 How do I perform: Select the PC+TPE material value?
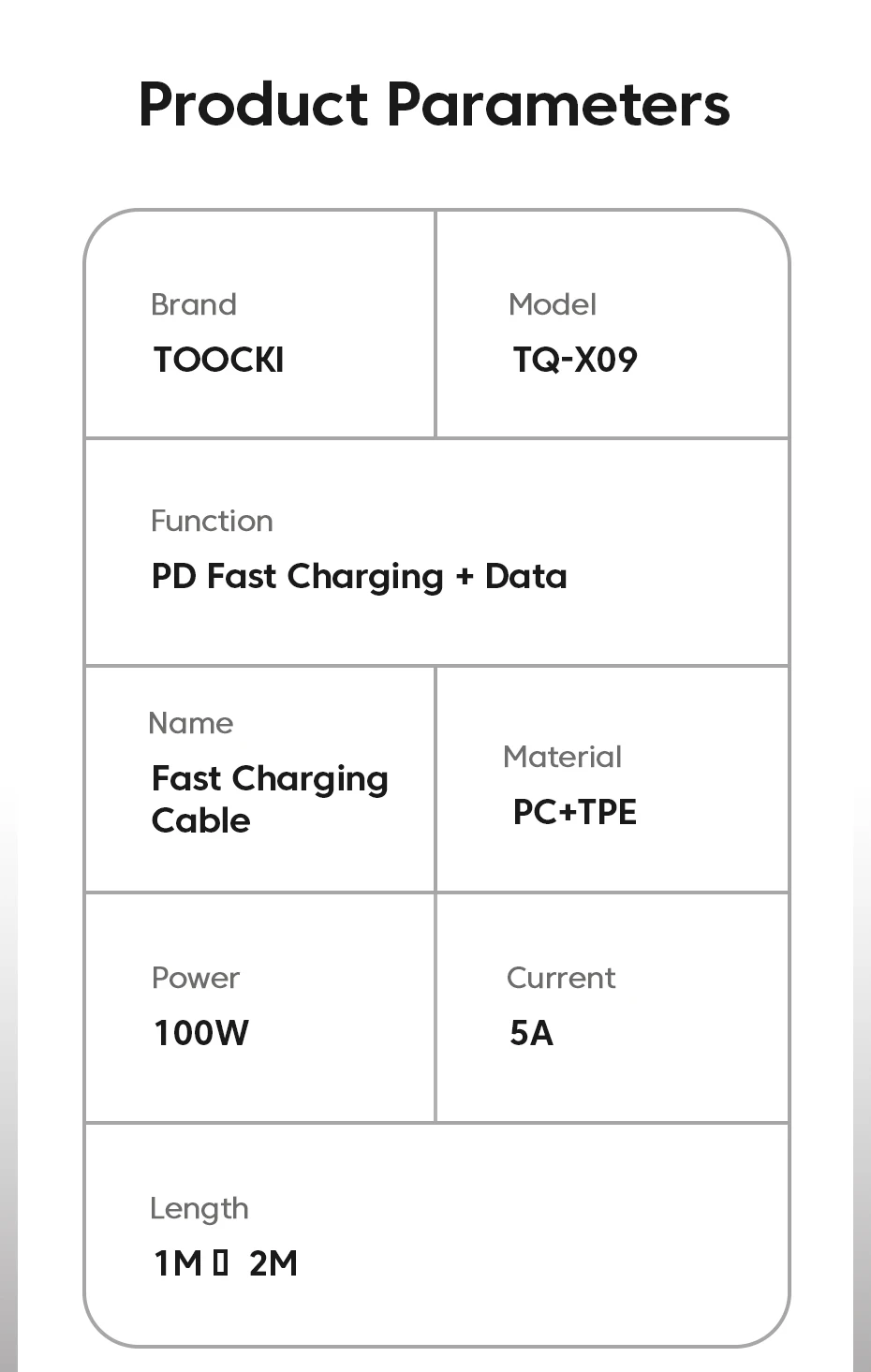[x=574, y=812]
